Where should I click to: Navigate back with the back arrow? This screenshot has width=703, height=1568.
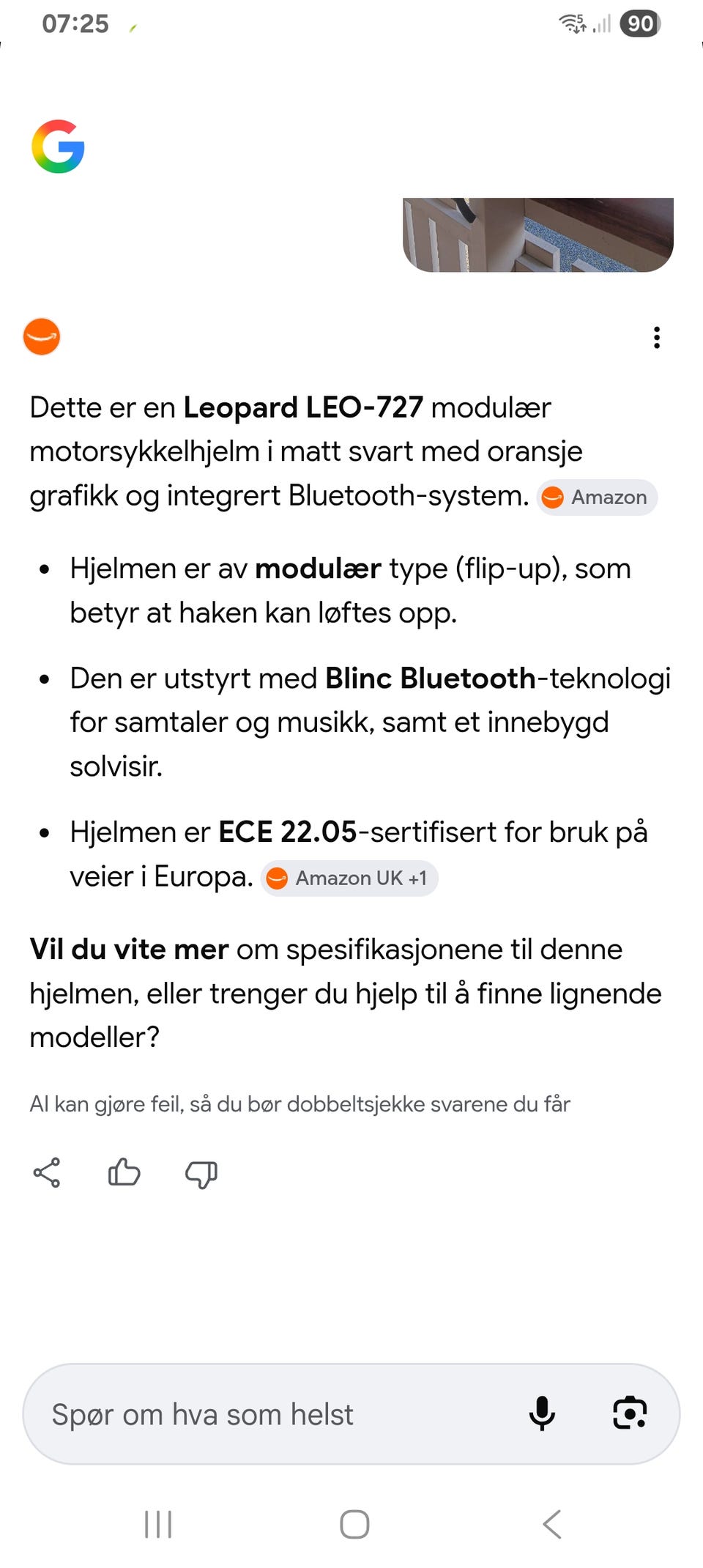click(x=552, y=1525)
